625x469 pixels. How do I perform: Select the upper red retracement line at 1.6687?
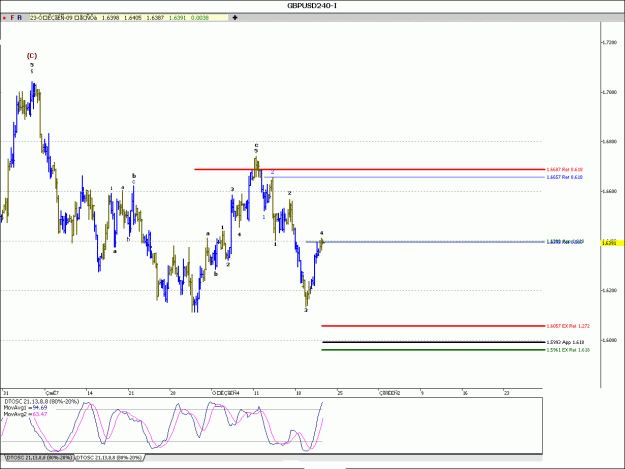pyautogui.click(x=369, y=169)
